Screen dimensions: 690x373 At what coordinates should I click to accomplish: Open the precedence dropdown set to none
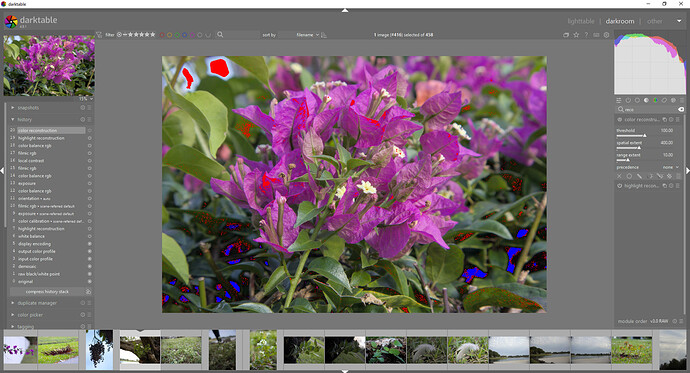pos(648,167)
